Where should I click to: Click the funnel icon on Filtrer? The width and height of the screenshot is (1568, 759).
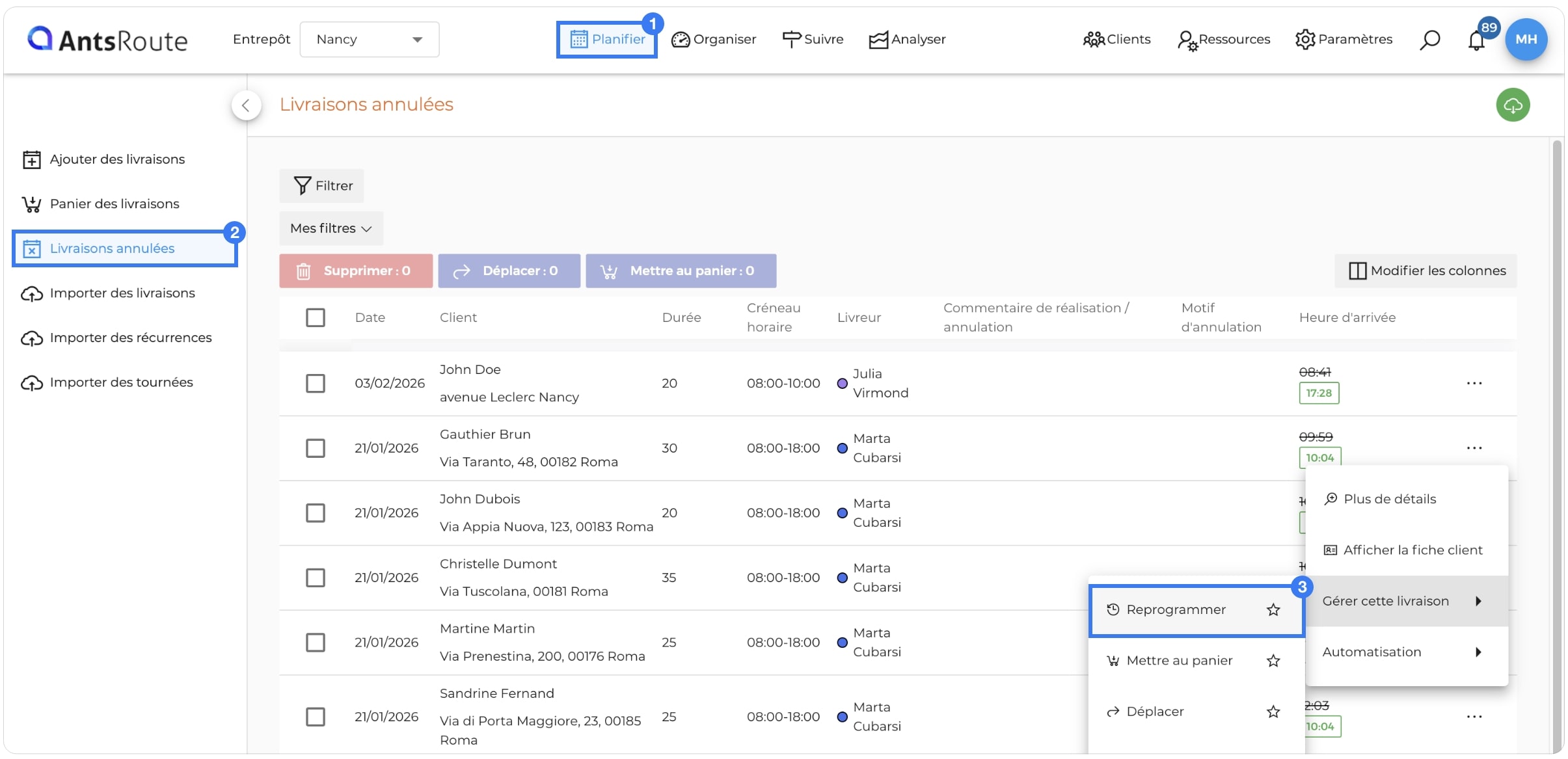coord(302,186)
